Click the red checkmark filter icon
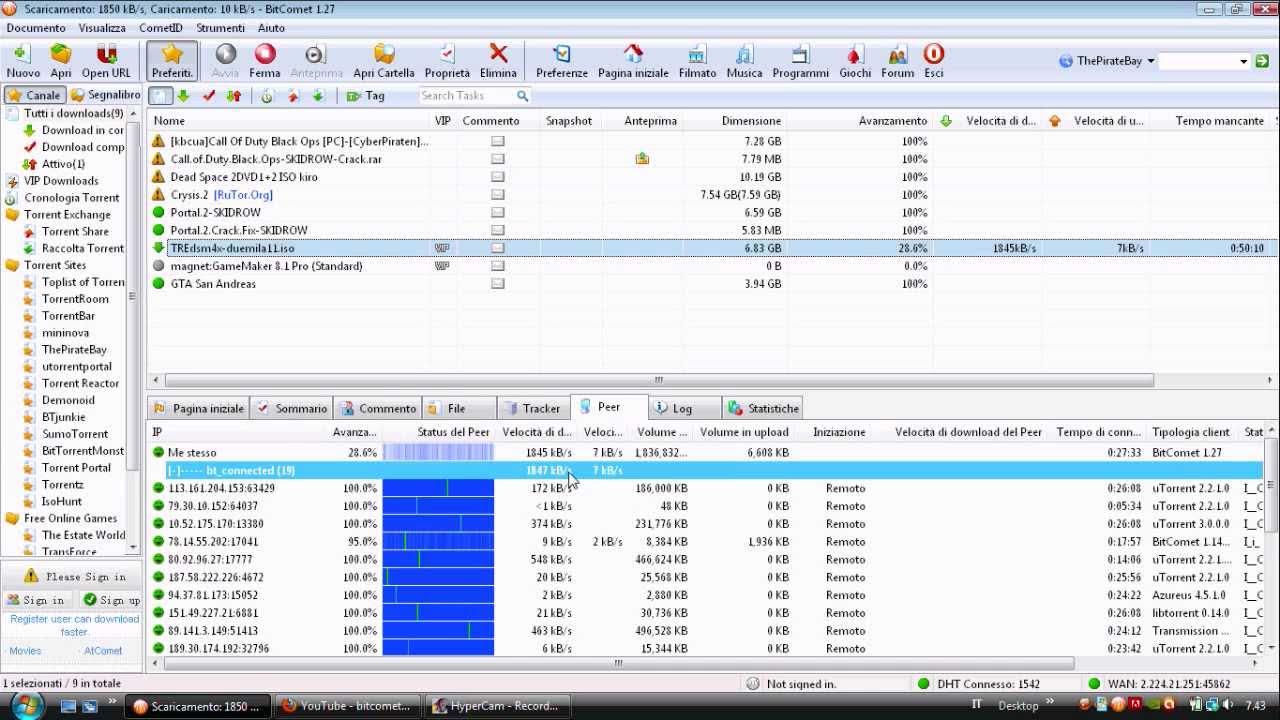Screen dimensions: 1280x720 coord(208,96)
